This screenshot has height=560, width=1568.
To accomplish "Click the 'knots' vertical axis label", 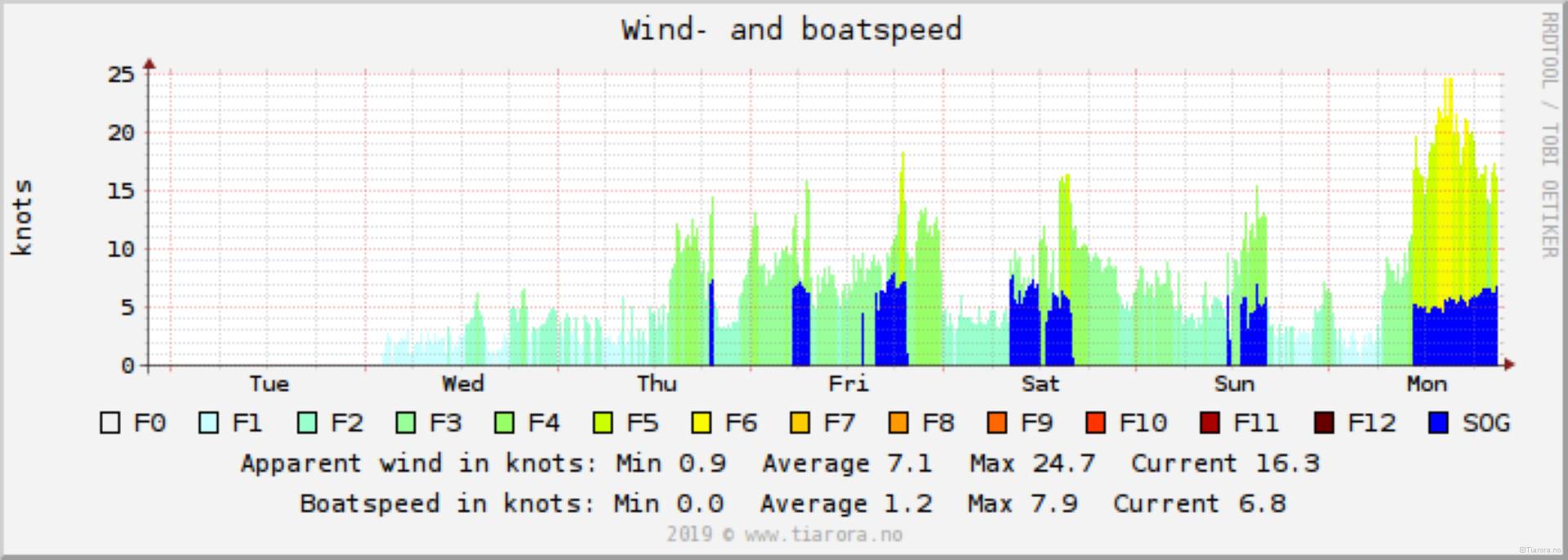I will click(x=22, y=217).
